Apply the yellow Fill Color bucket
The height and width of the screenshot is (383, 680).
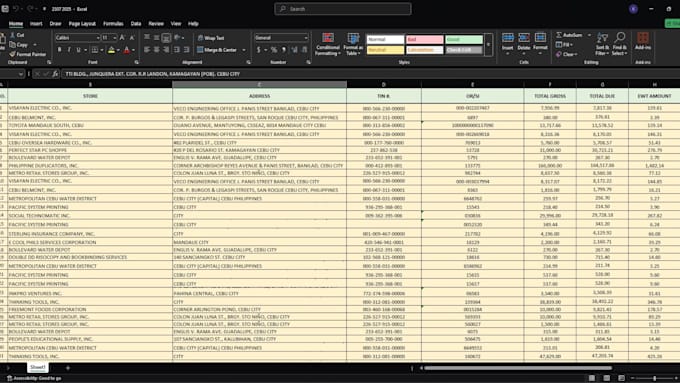pyautogui.click(x=111, y=50)
